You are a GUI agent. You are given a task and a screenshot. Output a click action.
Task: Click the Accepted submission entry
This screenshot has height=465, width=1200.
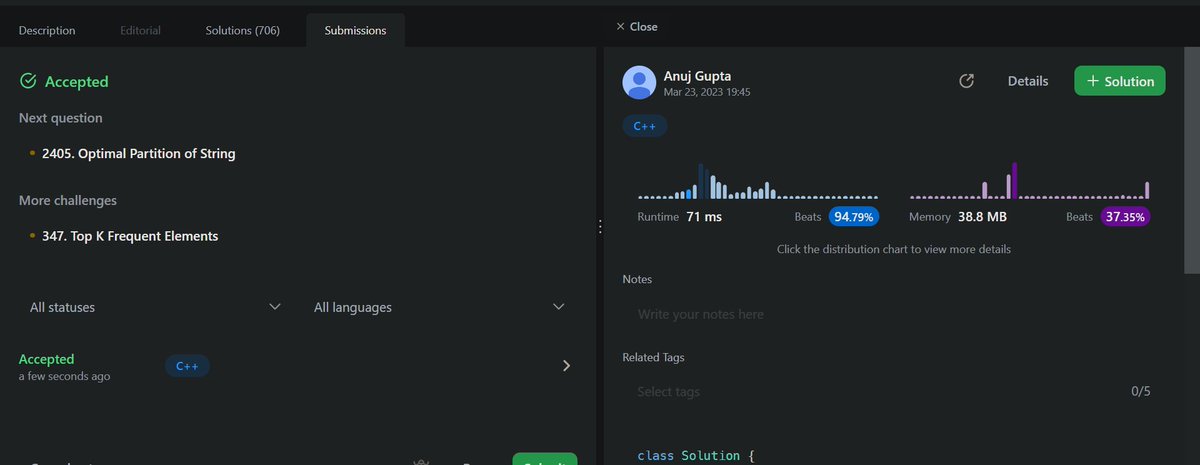pyautogui.click(x=298, y=367)
